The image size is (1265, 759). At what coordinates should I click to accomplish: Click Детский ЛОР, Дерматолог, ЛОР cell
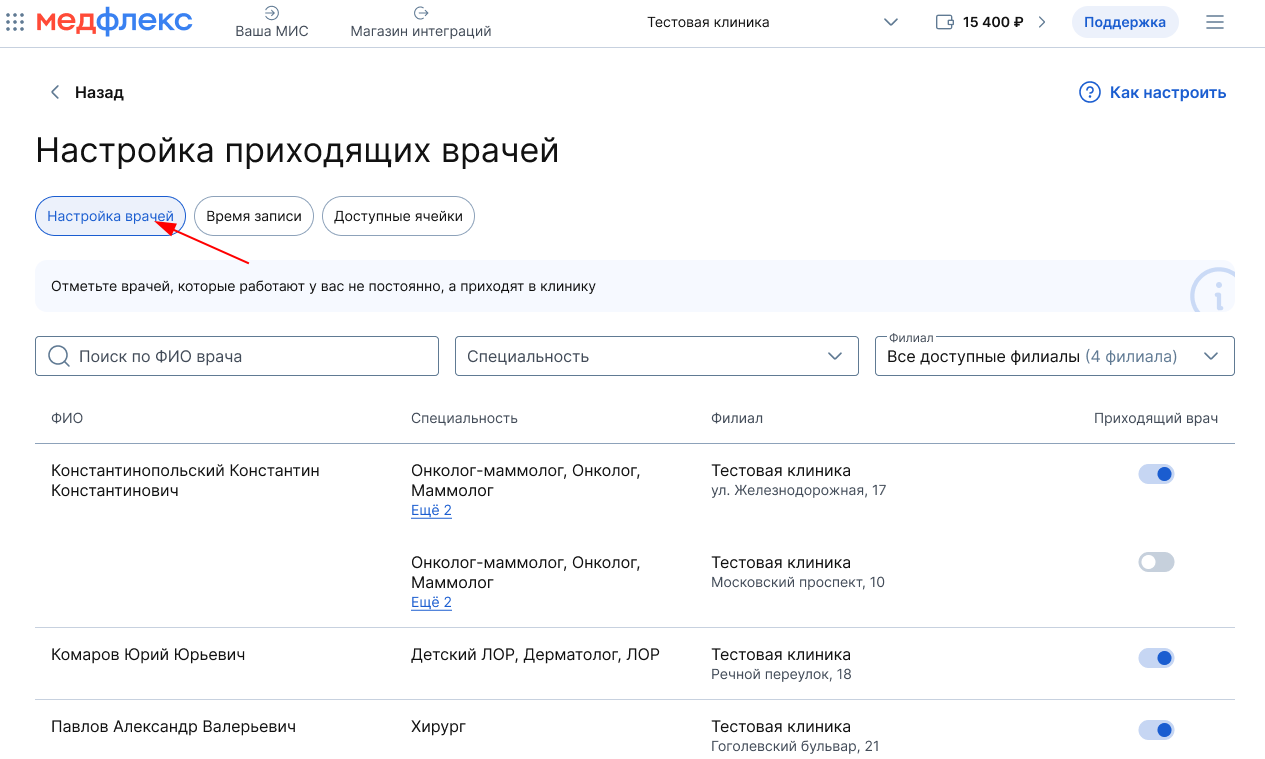(x=535, y=655)
